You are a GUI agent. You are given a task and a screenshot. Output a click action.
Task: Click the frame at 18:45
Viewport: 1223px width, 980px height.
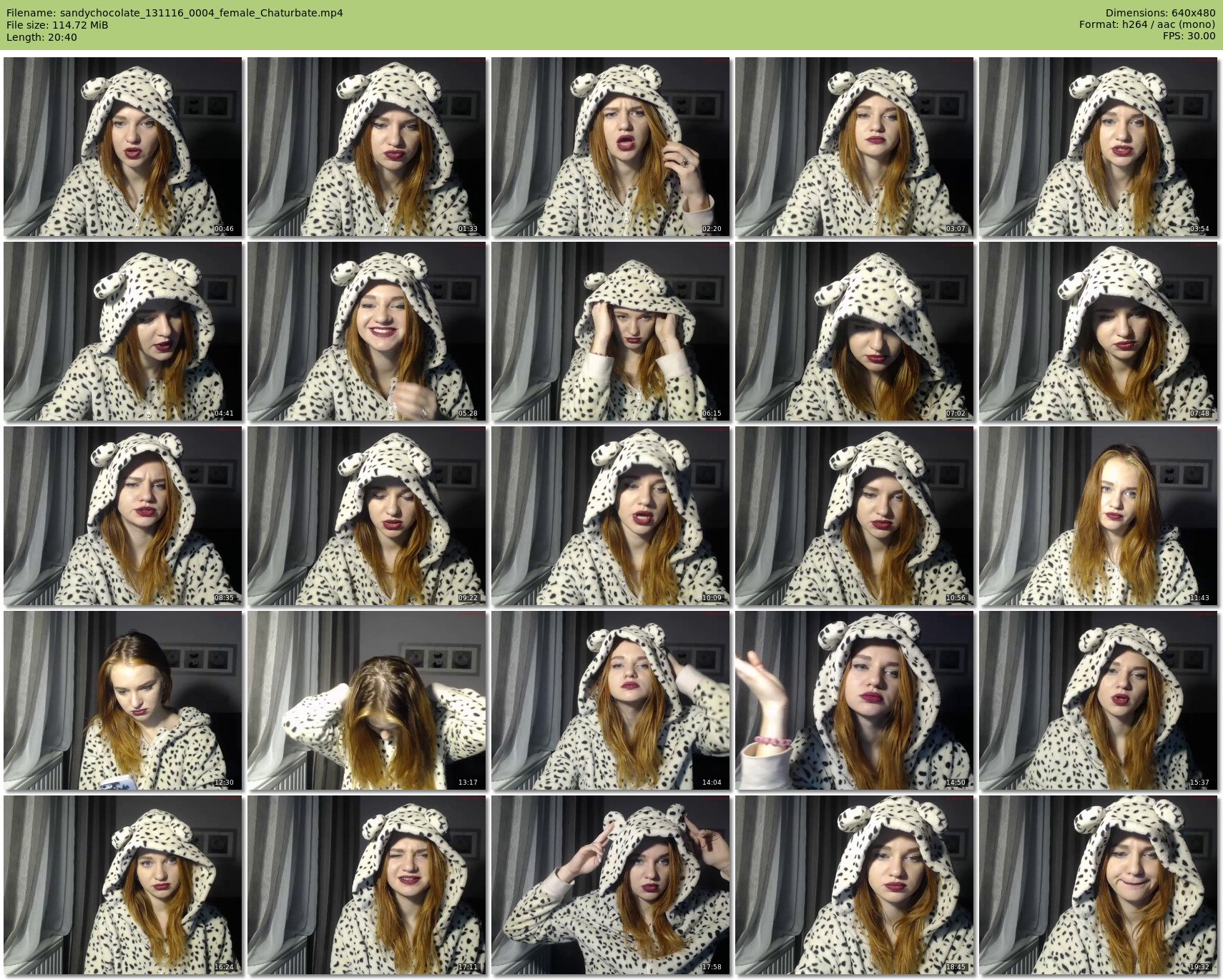tap(855, 885)
